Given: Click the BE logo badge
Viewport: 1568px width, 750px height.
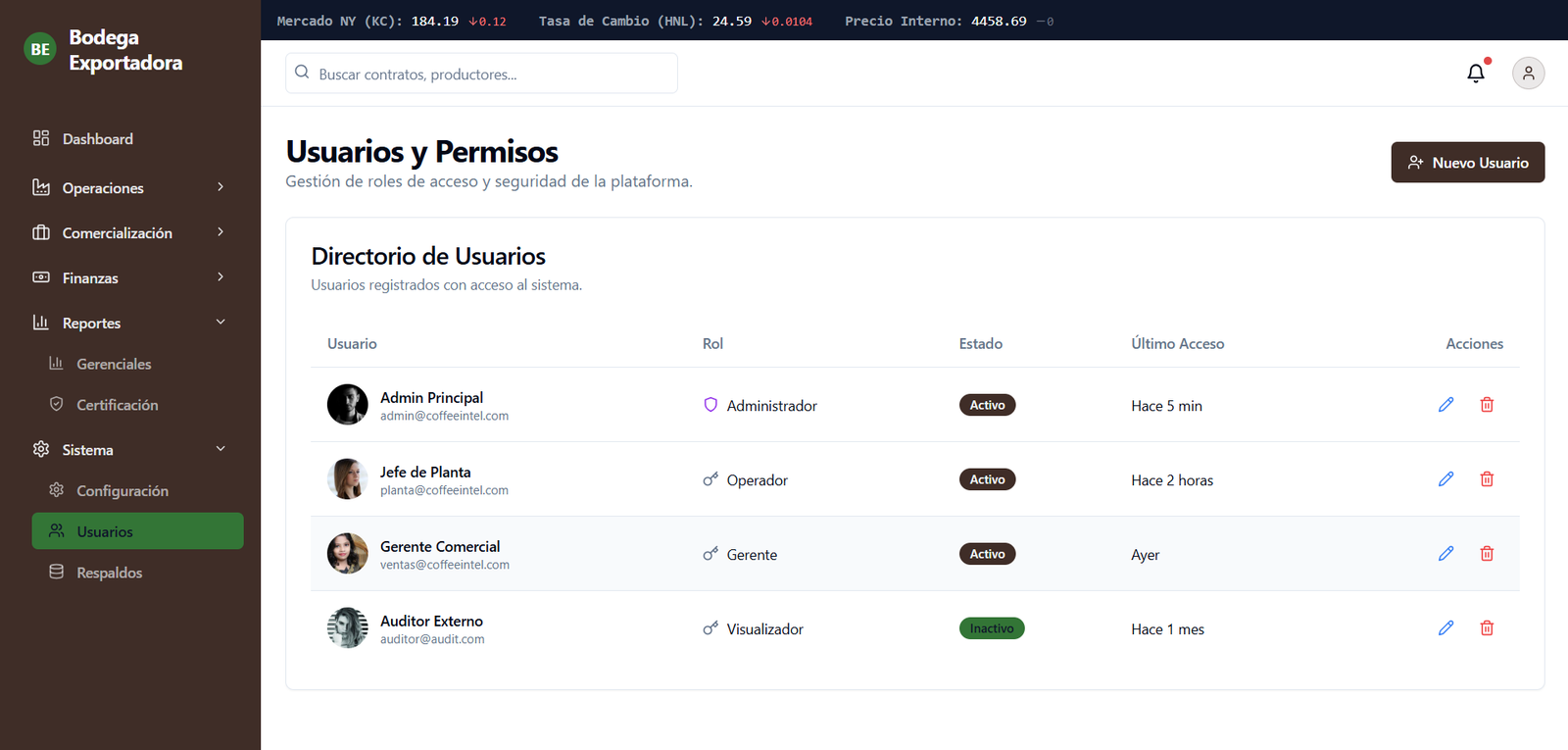Looking at the screenshot, I should coord(40,49).
